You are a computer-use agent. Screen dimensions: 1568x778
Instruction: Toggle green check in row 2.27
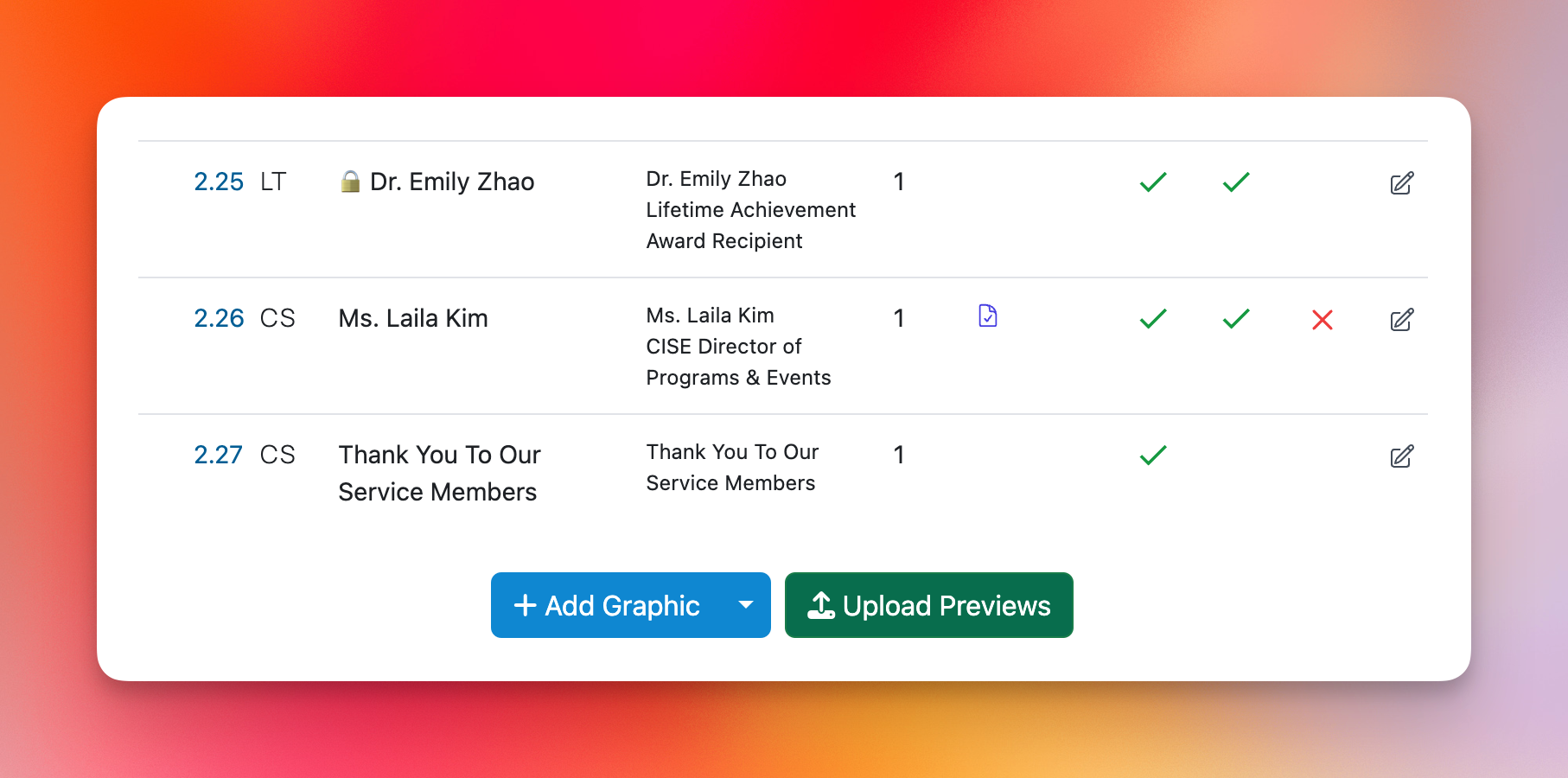tap(1153, 455)
